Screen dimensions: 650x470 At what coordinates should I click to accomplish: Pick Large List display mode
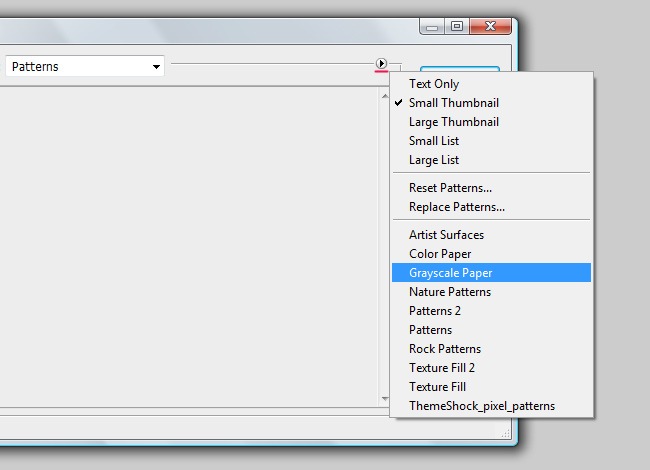coord(434,160)
